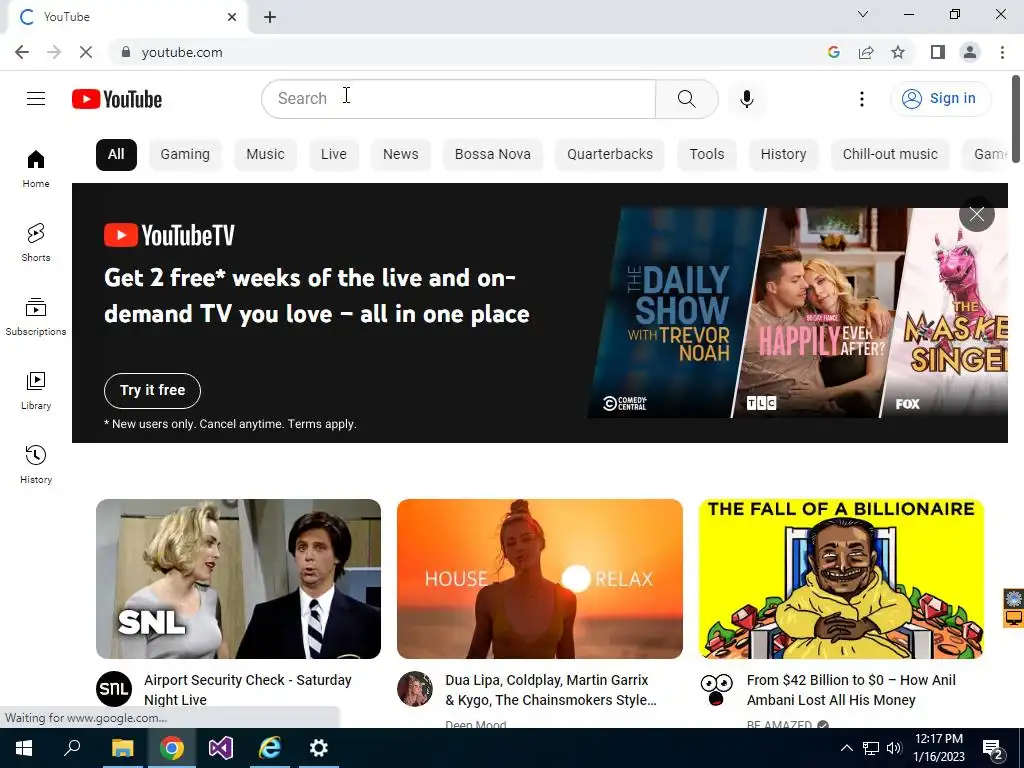Open Chrome side panel

coord(938,52)
